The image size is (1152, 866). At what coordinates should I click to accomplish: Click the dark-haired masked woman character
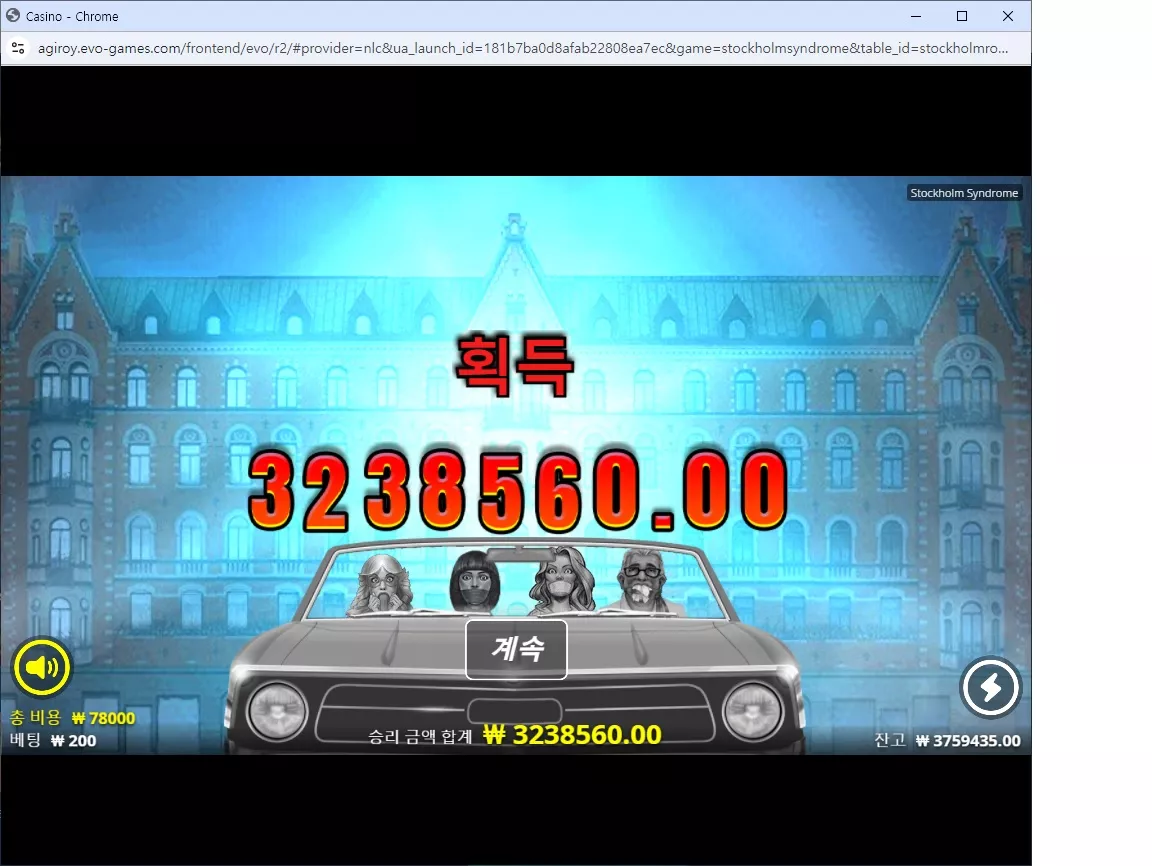pyautogui.click(x=473, y=582)
